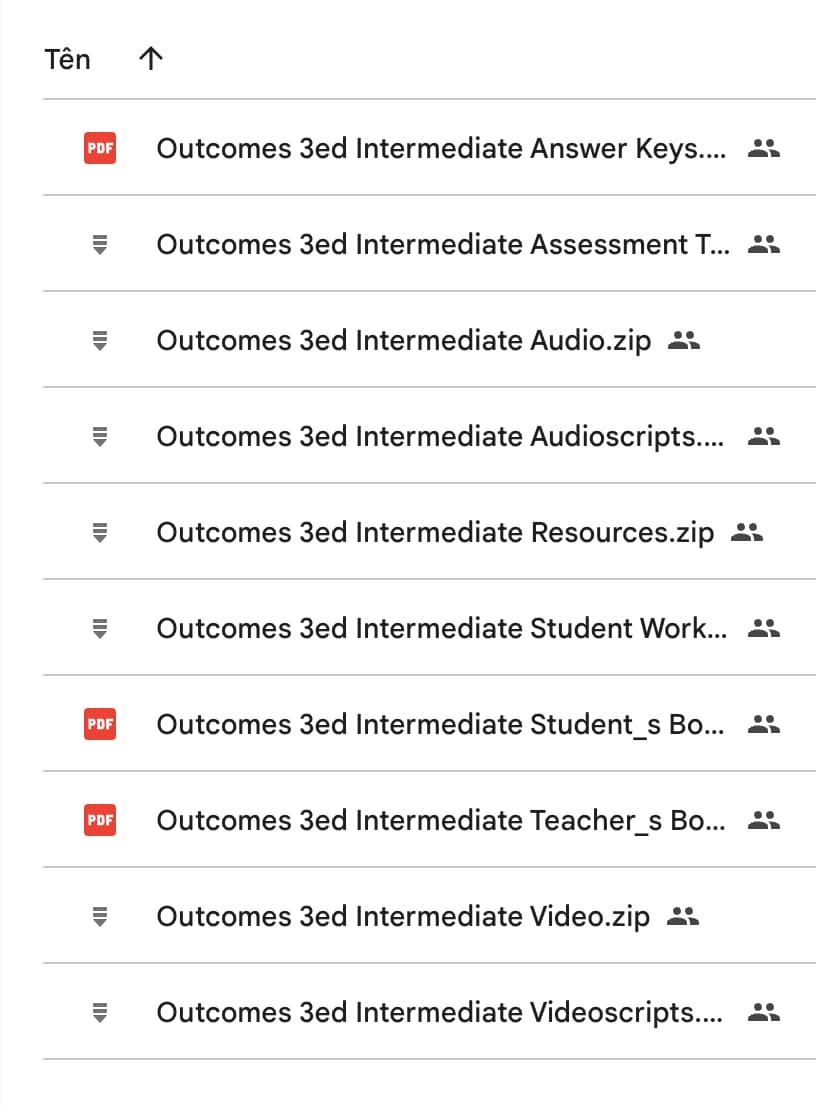
Task: Click shared people icon on Videoscripts row
Action: (764, 1013)
